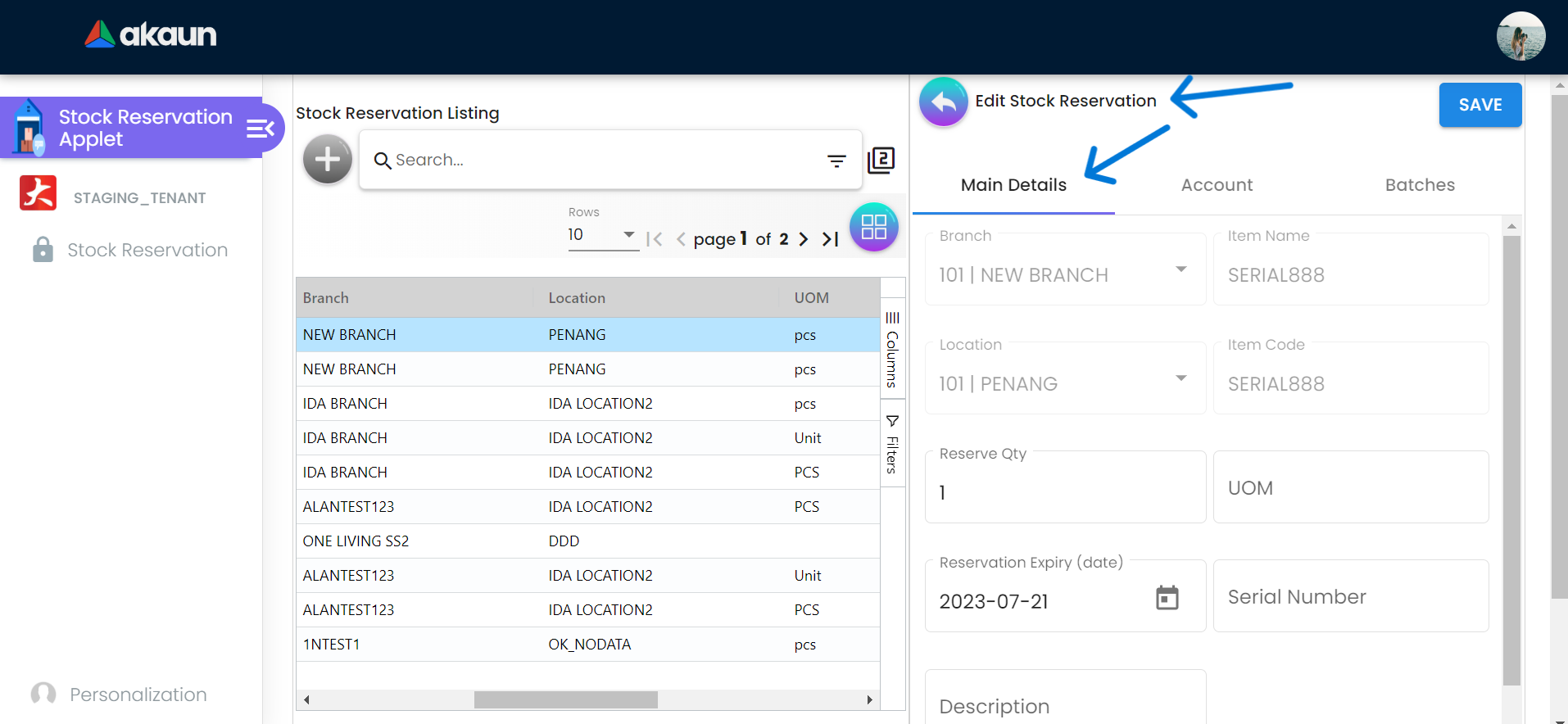This screenshot has height=724, width=1568.
Task: Open the Columns side panel
Action: tap(892, 351)
